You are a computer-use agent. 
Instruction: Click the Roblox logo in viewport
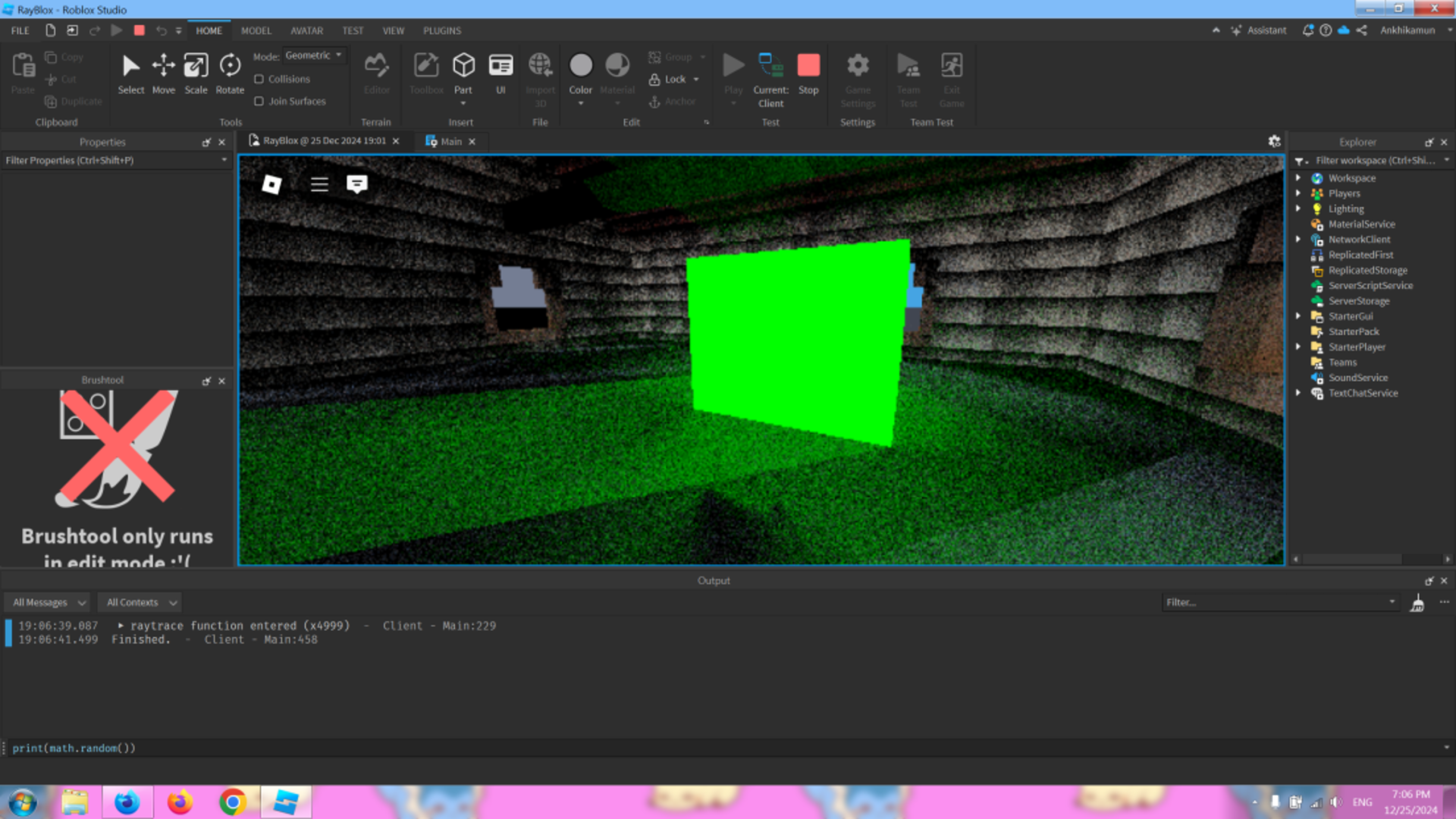(x=271, y=184)
